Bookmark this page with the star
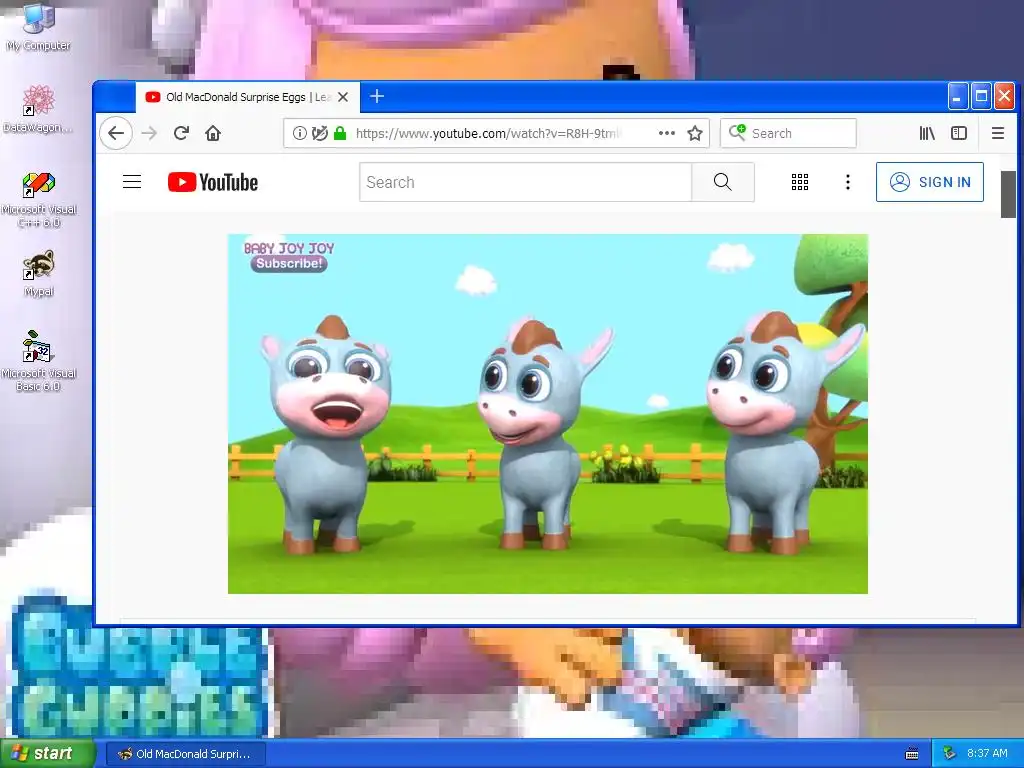The height and width of the screenshot is (768, 1024). pos(695,133)
